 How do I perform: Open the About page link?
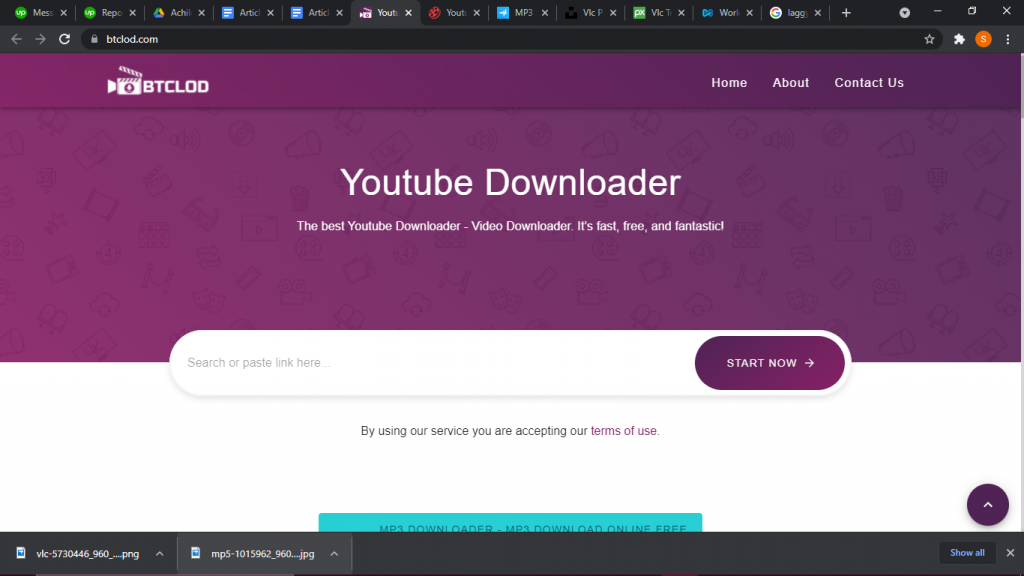point(791,83)
